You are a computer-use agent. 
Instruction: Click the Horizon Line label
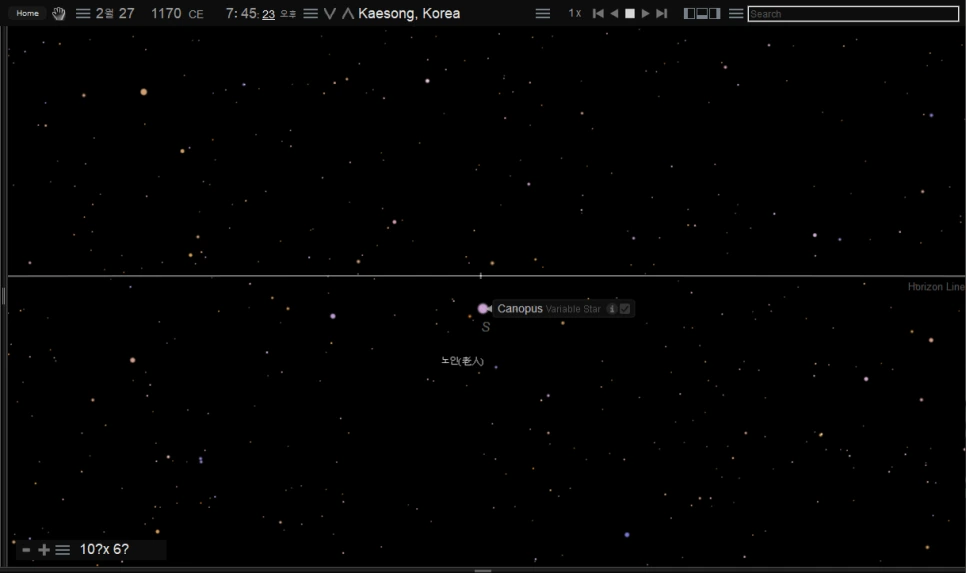coord(936,286)
